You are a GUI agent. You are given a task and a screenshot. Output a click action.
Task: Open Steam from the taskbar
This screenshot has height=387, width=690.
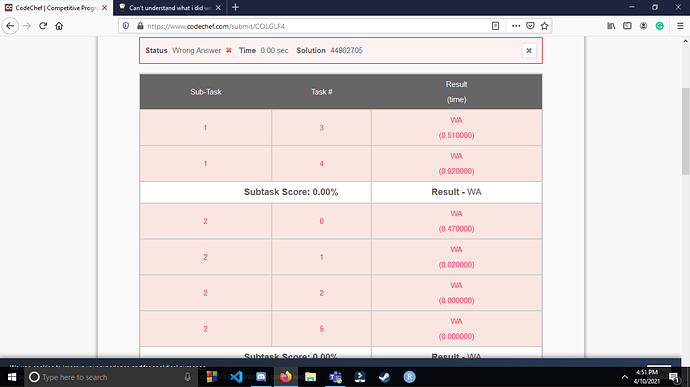coord(385,377)
